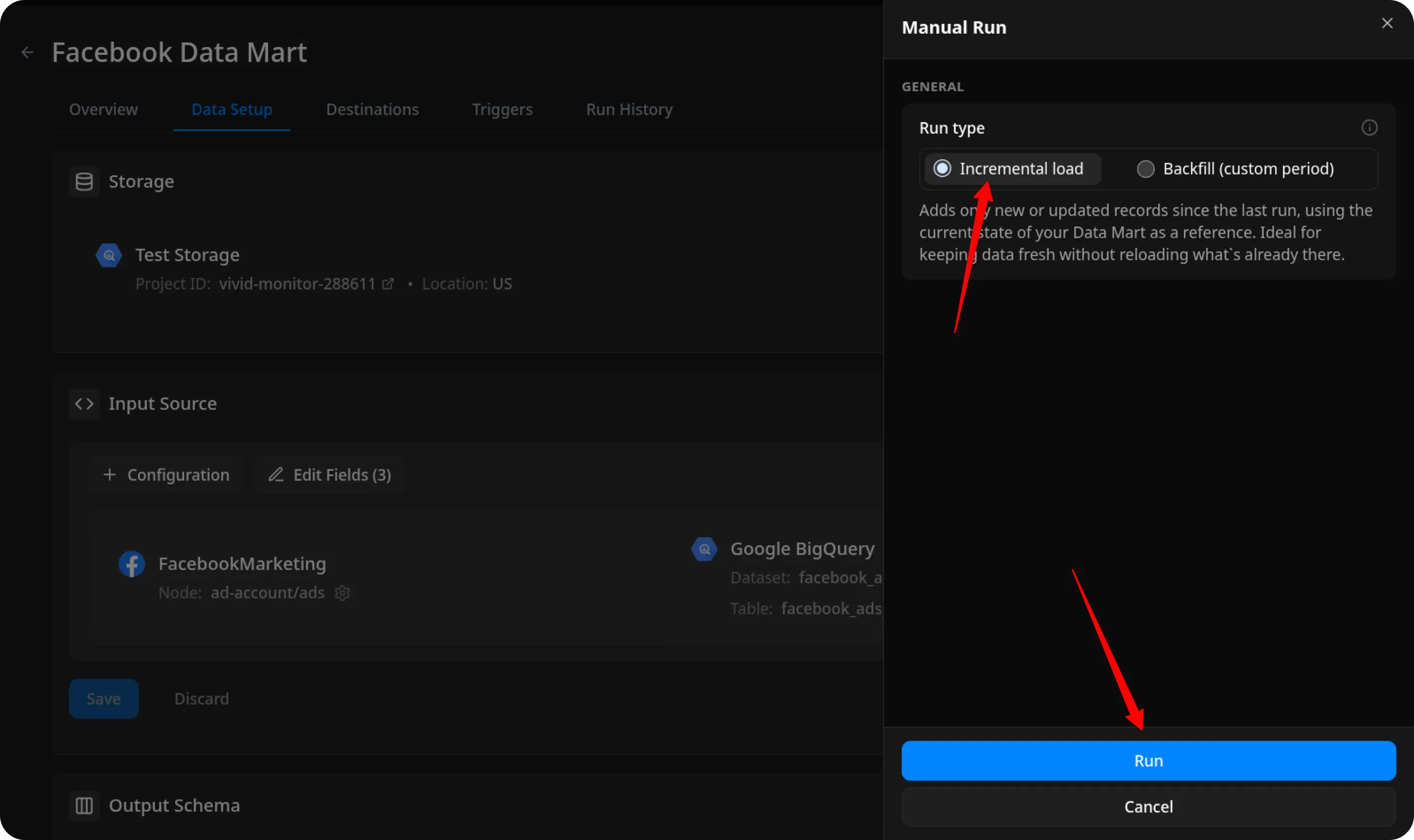Click the Test Storage BigQuery icon
Screen dimensions: 1414x840
(109, 255)
